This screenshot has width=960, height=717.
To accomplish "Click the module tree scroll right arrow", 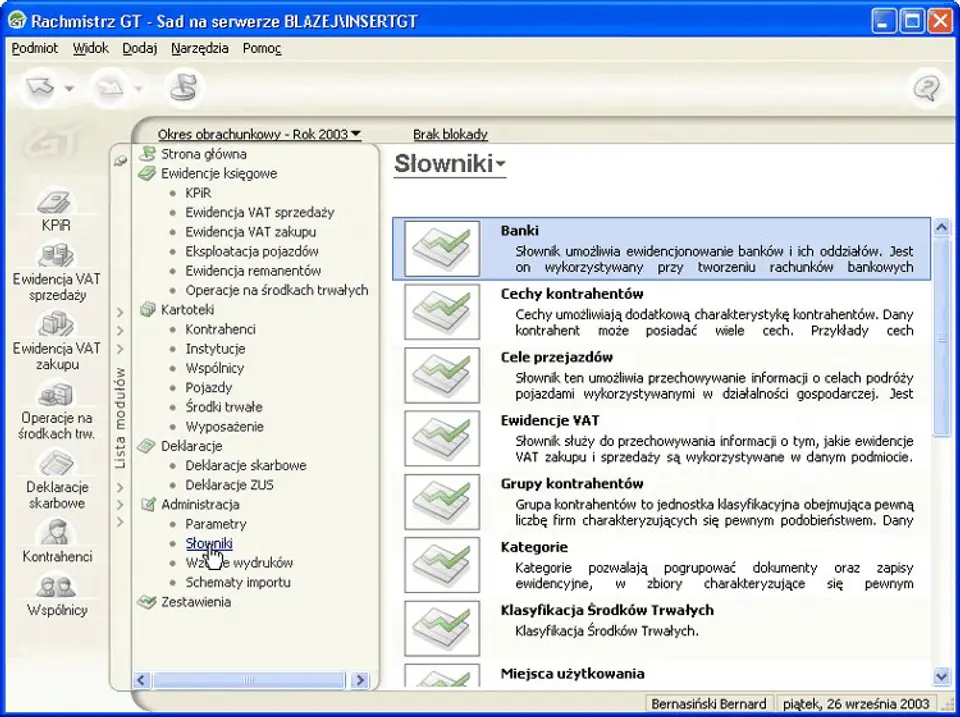I will point(360,680).
